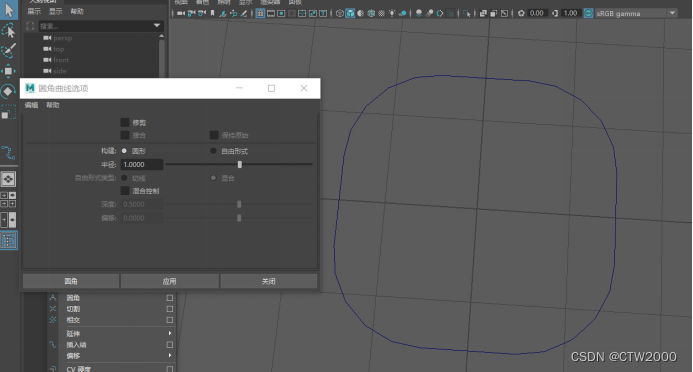Click the 应用 apply button
The image size is (693, 372).
pyautogui.click(x=170, y=281)
